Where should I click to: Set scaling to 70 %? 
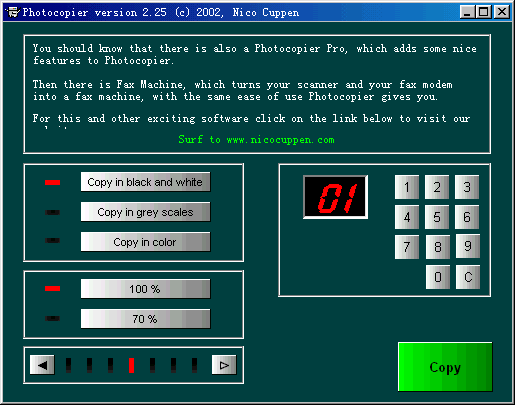click(x=145, y=319)
